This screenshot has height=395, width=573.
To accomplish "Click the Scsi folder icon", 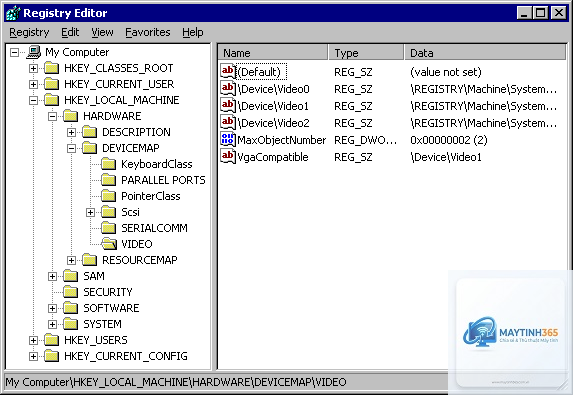I will coord(109,212).
